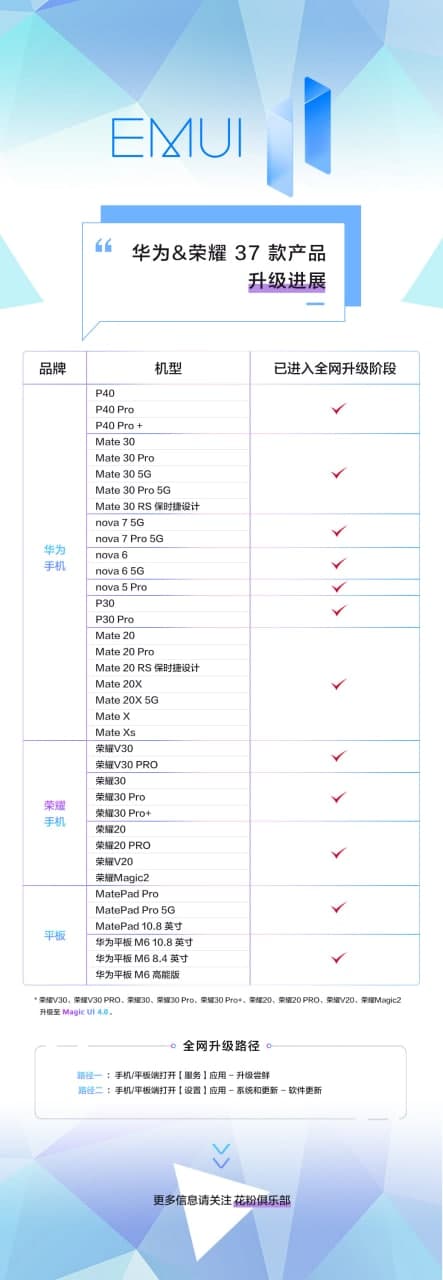Click the 平板 category label
This screenshot has height=1280, width=443.
(54, 935)
